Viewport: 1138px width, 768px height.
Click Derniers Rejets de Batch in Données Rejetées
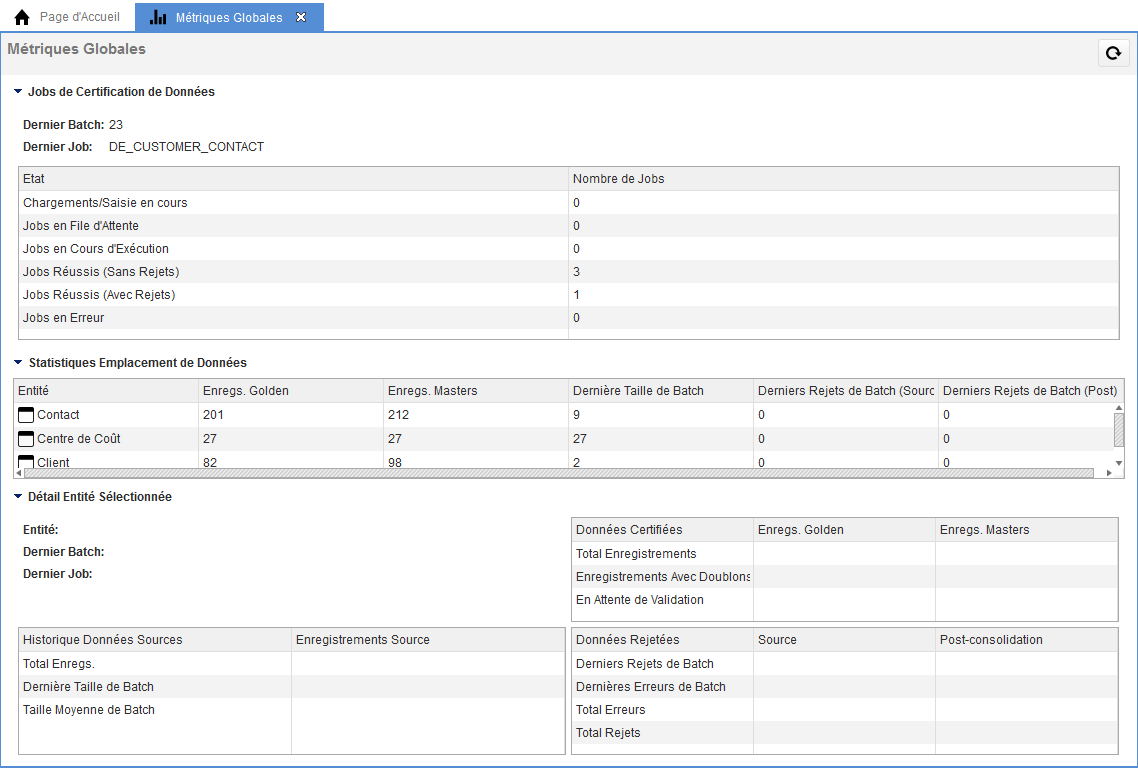coord(845,663)
